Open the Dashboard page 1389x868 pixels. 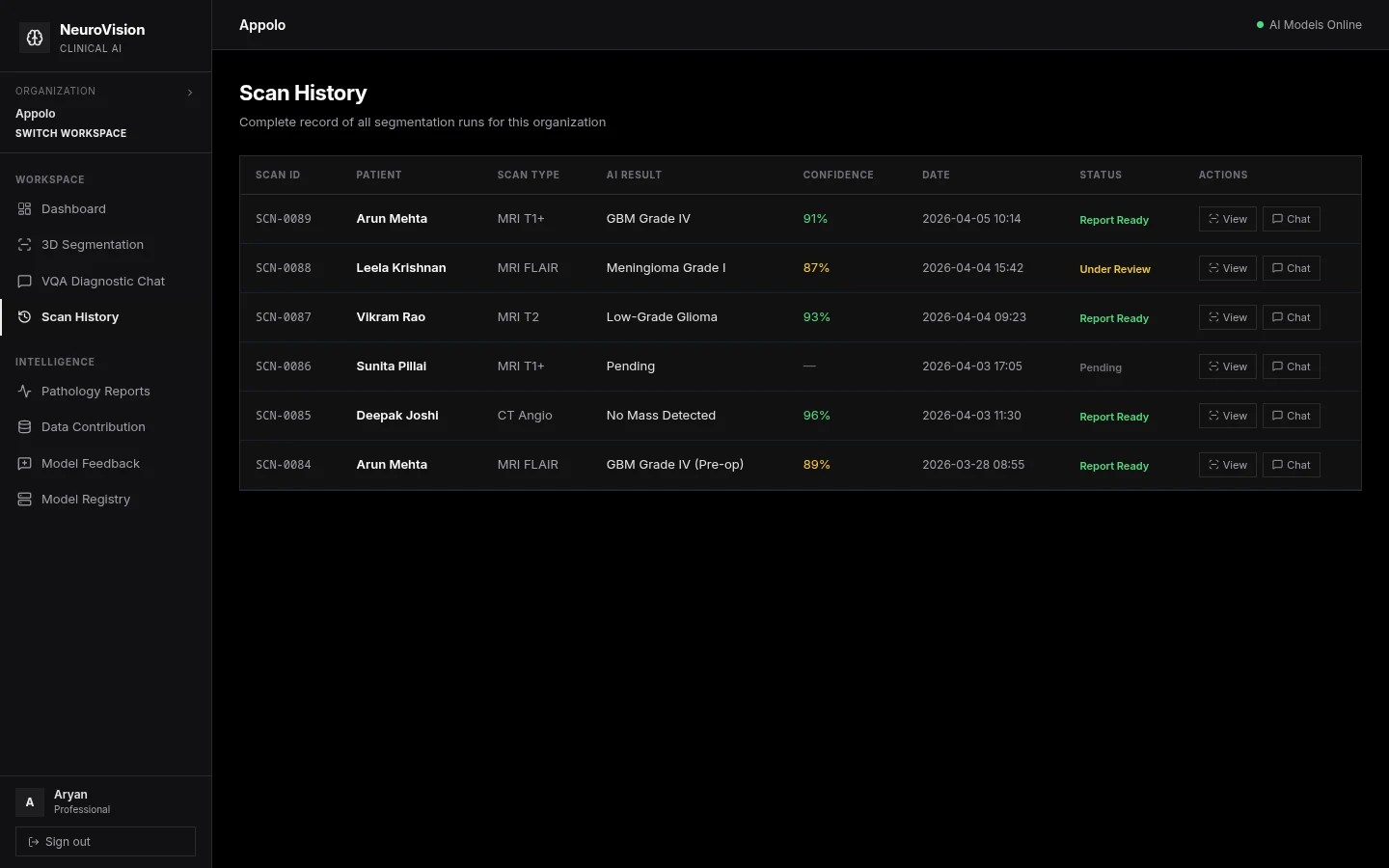106,209
